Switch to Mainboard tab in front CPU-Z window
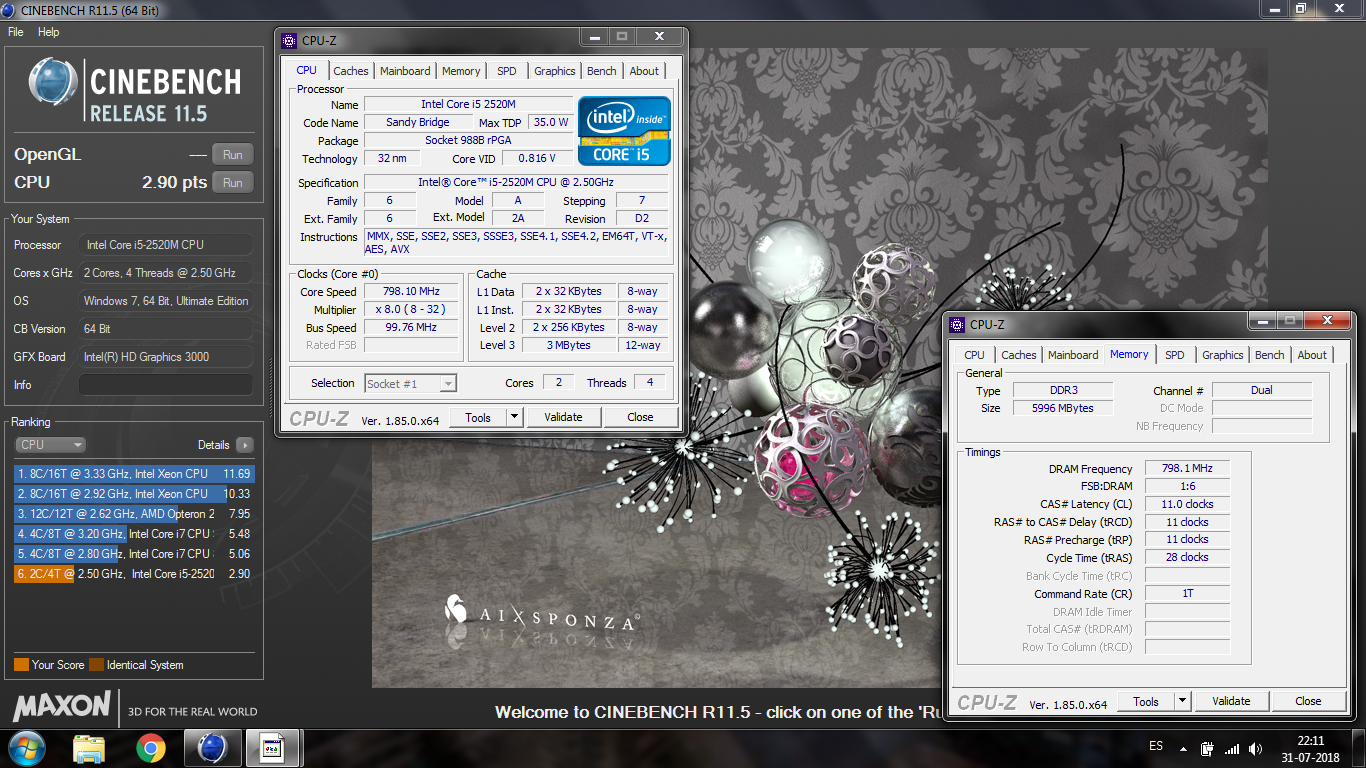This screenshot has height=768, width=1366. 405,71
